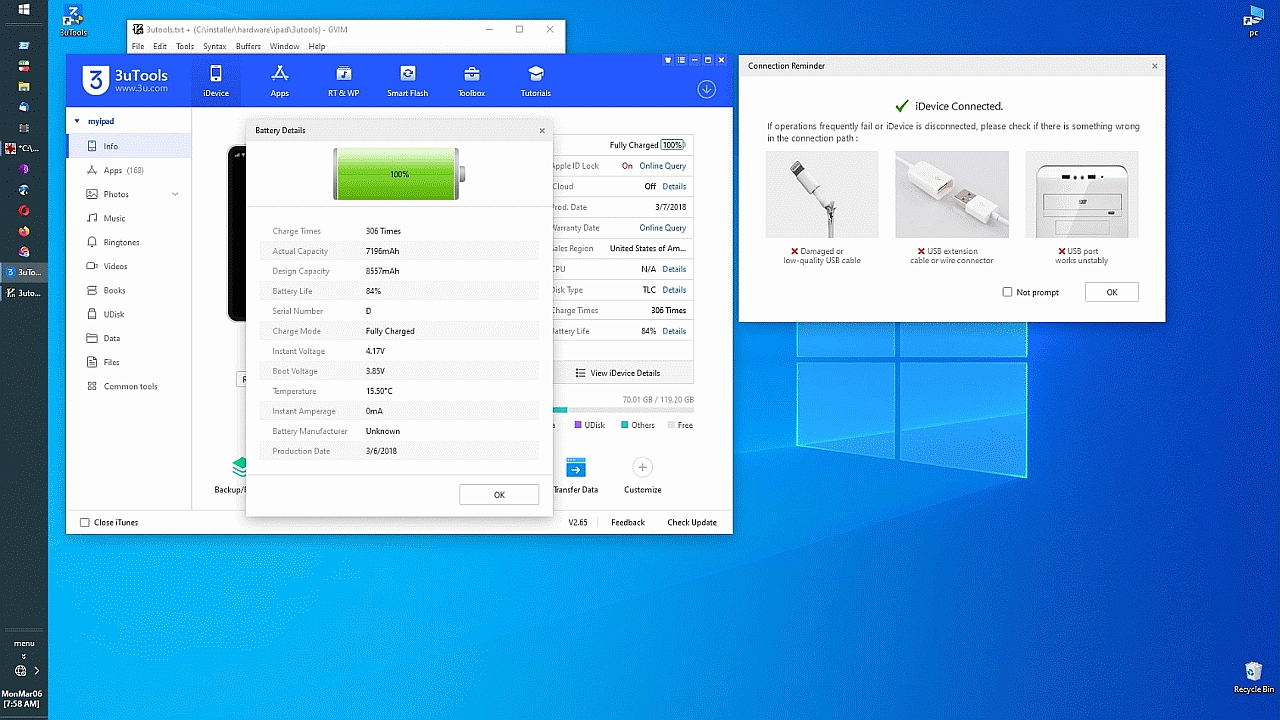Open the iDevice tab in 3uTools

pos(216,81)
